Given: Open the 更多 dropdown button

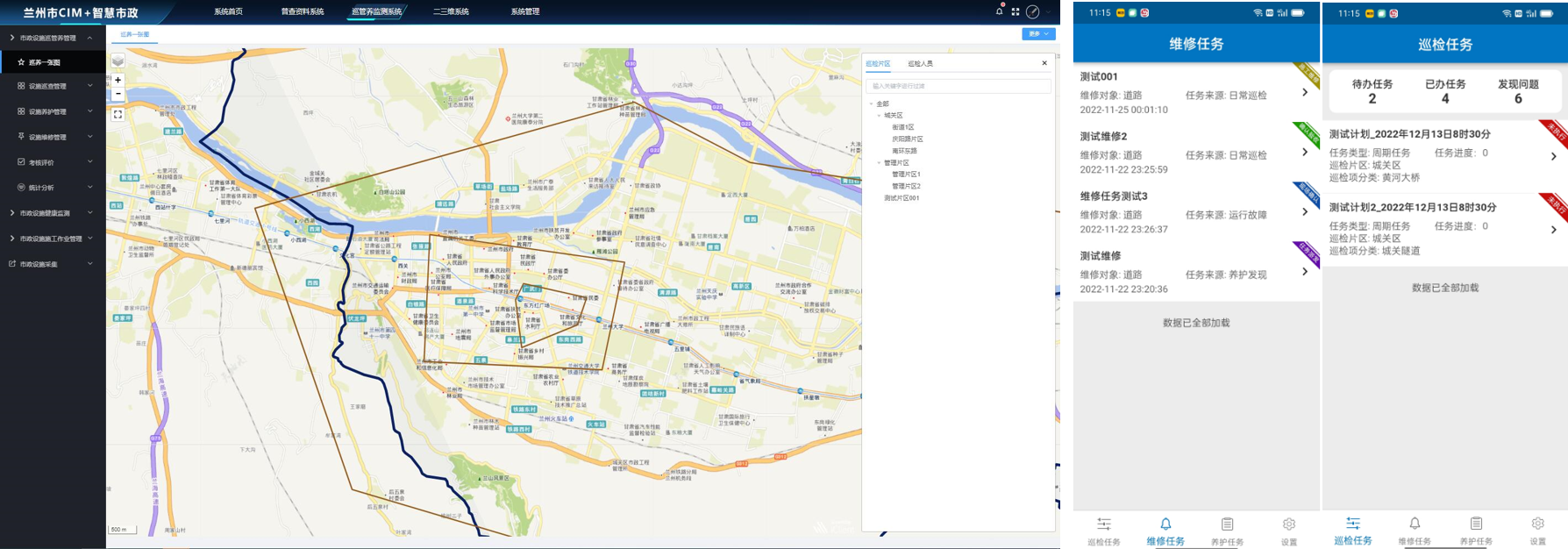Looking at the screenshot, I should pos(1037,34).
